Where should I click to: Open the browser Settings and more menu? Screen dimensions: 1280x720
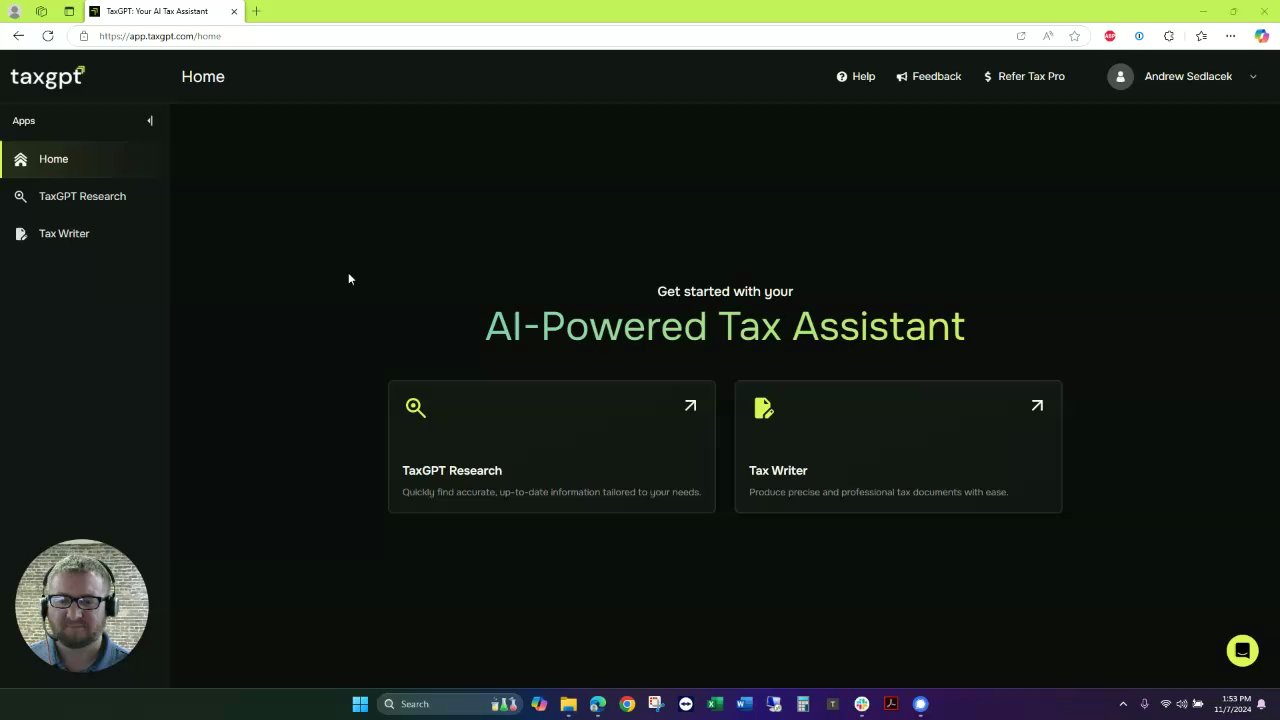(x=1230, y=36)
